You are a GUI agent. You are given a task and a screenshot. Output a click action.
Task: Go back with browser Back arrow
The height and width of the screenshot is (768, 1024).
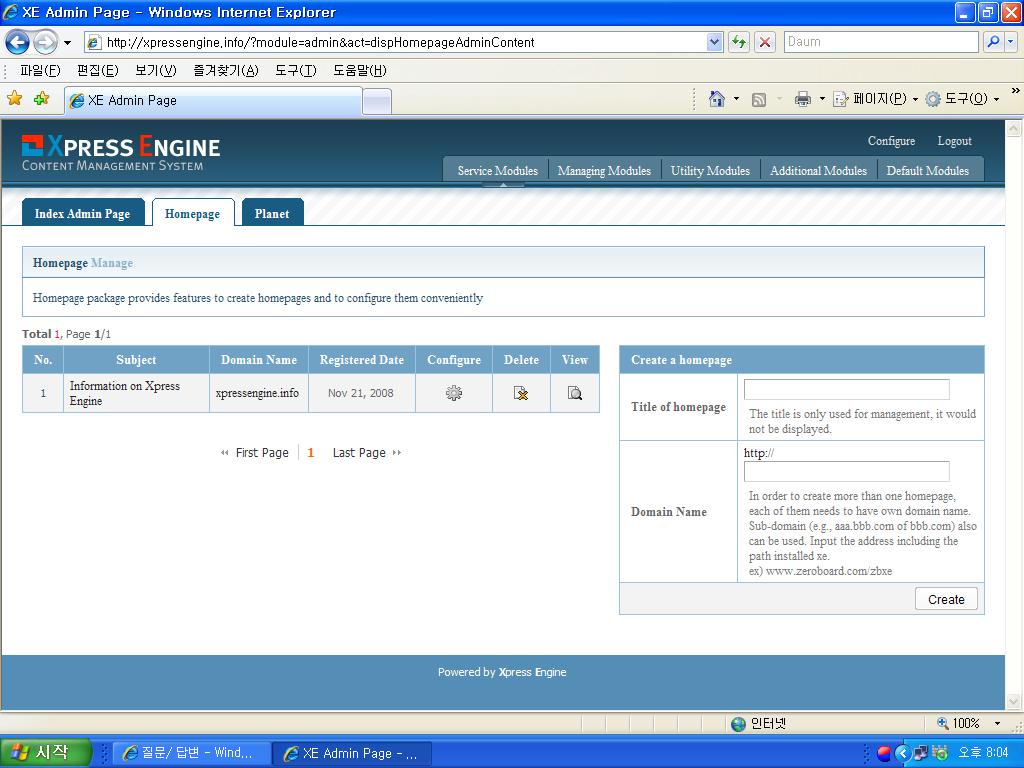click(x=18, y=42)
